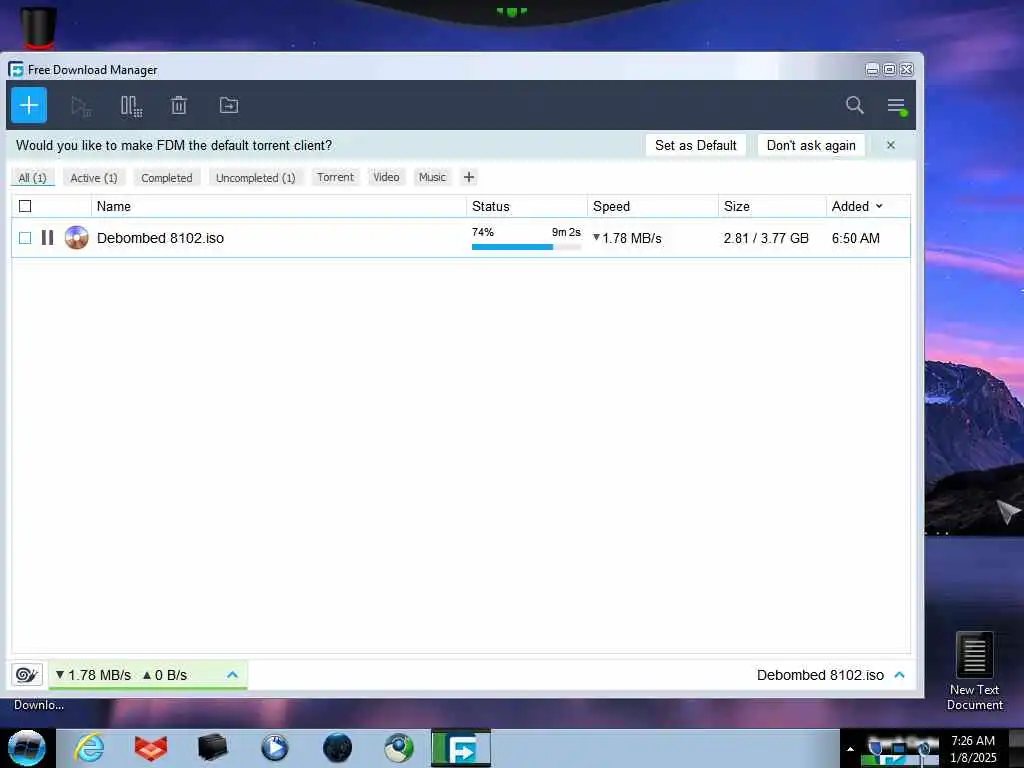Select the Video filter tab
Screen dimensions: 1024x768
386,177
